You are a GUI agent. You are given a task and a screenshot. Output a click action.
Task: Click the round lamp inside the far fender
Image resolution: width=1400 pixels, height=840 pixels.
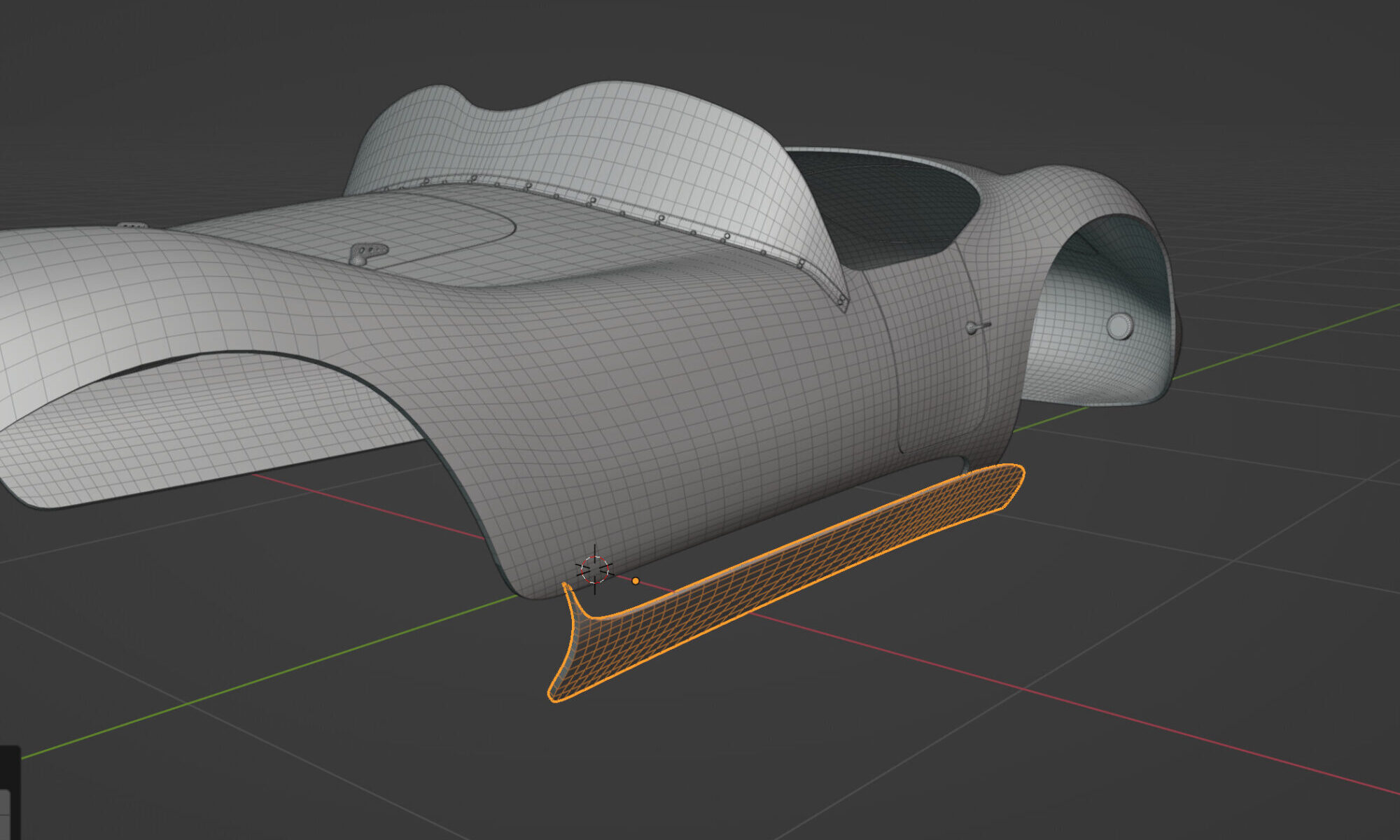point(1119,326)
